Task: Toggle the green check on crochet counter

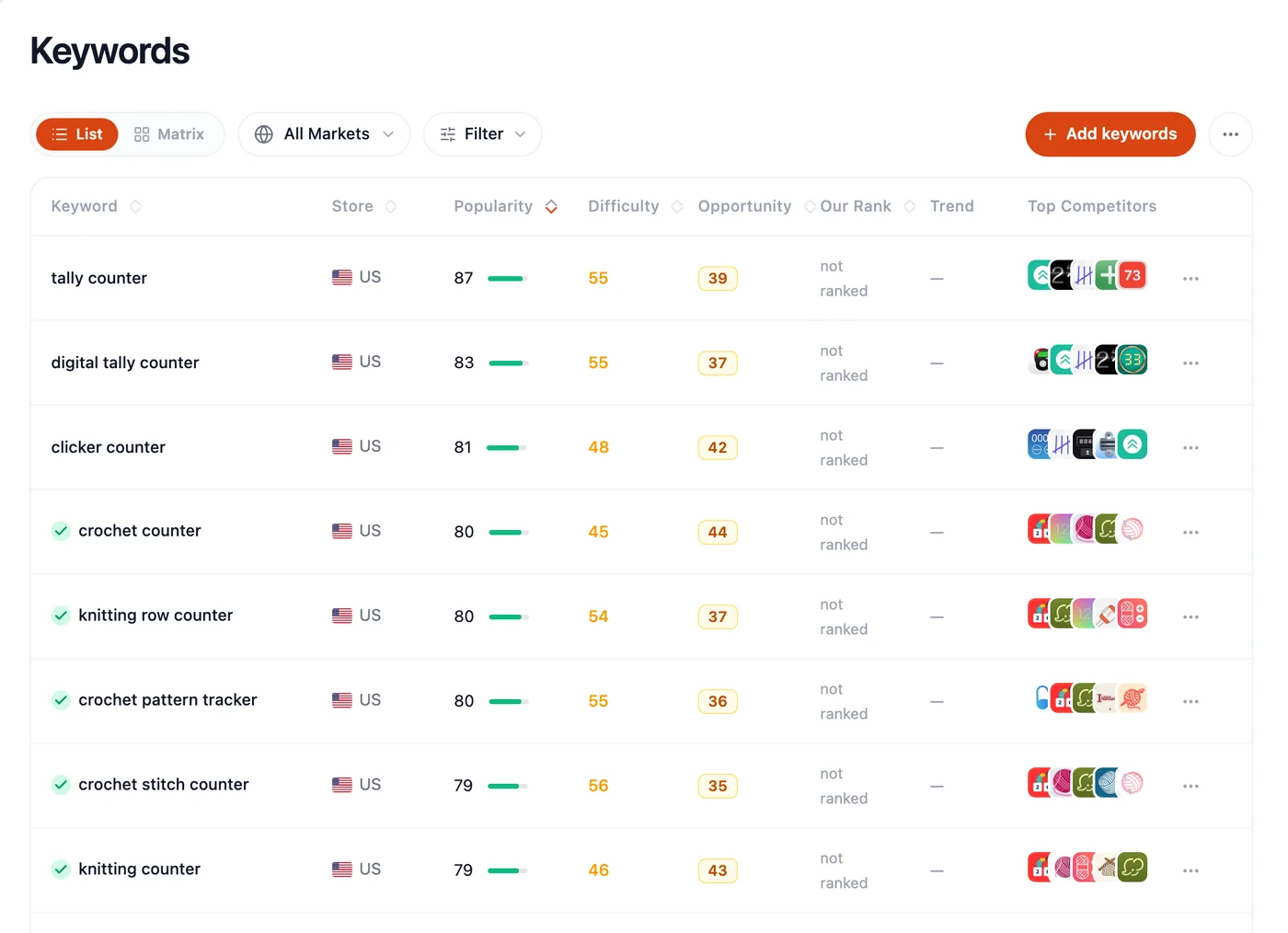Action: 61,531
